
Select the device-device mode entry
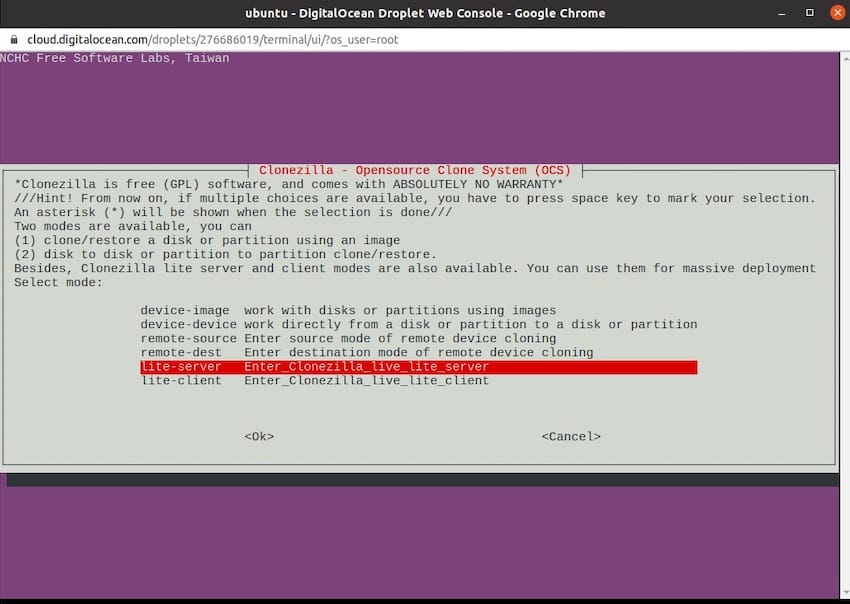[418, 325]
